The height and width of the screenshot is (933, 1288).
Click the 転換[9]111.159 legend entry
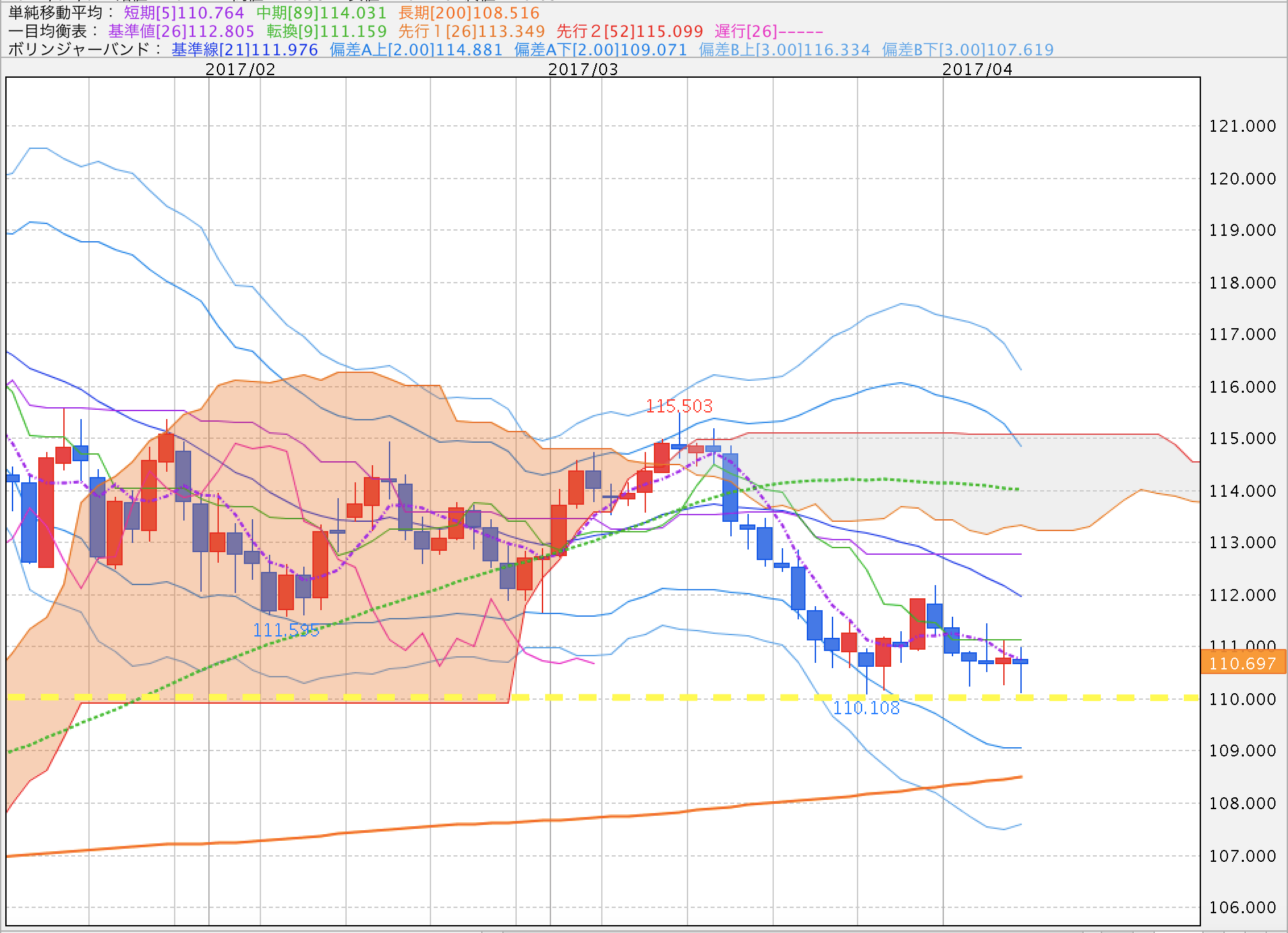tap(326, 31)
